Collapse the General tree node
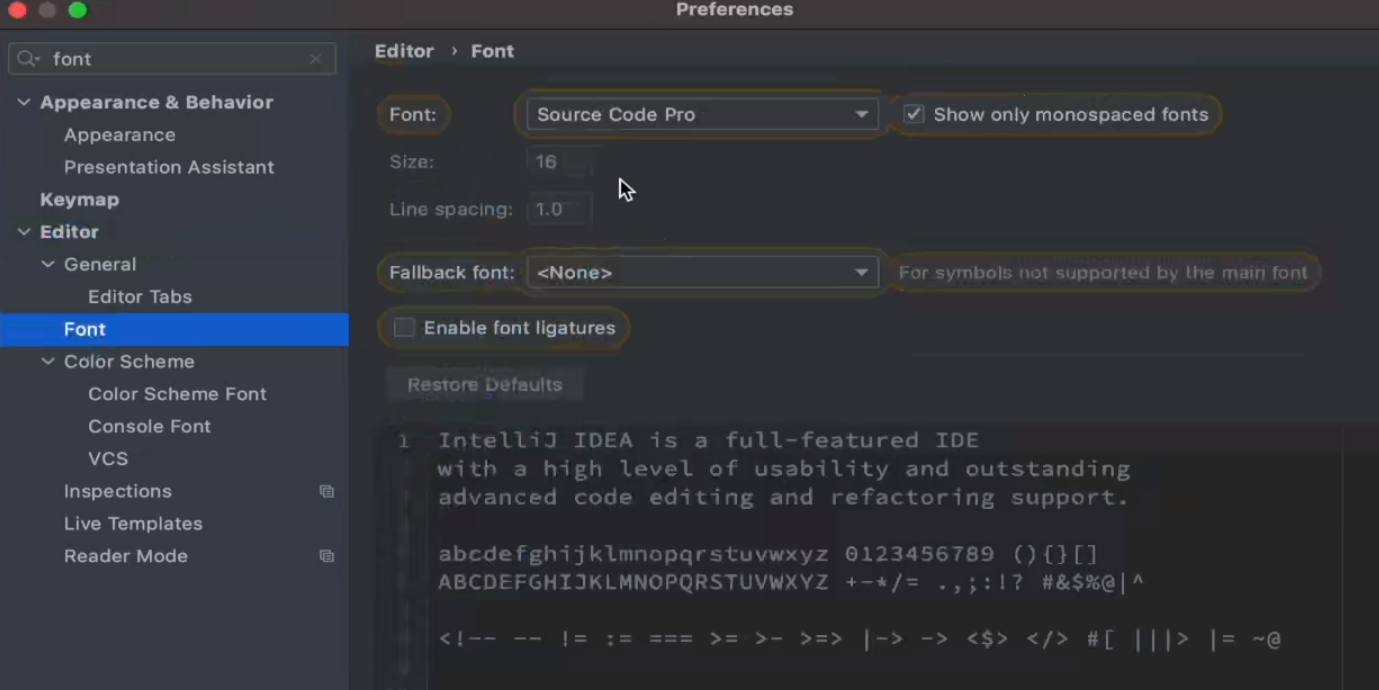Viewport: 1379px width, 690px height. (48, 264)
